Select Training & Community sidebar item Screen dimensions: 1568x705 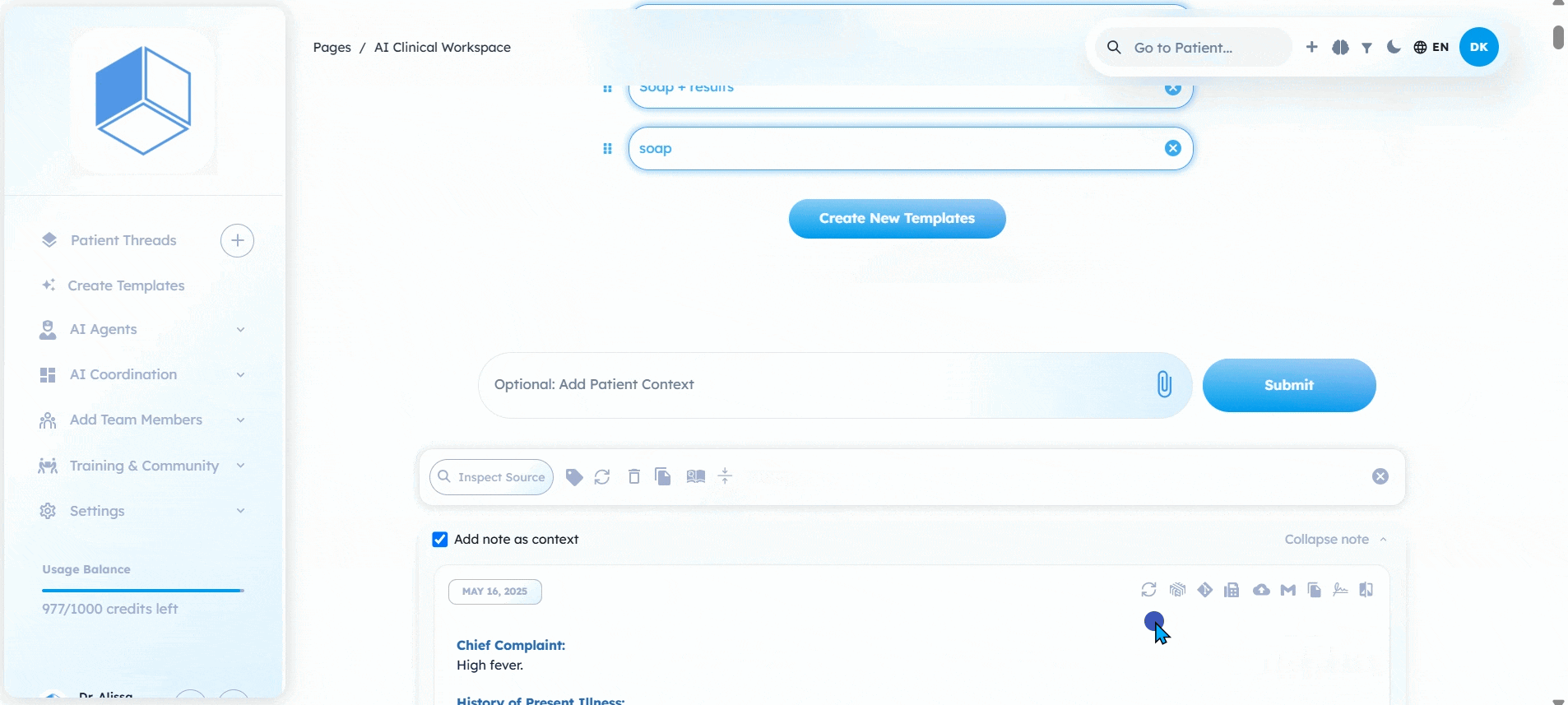(x=144, y=466)
